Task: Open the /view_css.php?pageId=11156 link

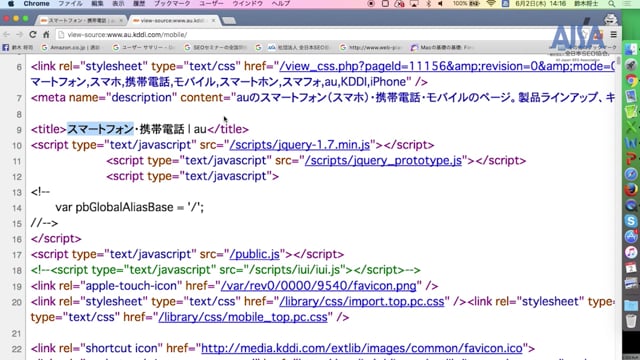Action: (447, 66)
